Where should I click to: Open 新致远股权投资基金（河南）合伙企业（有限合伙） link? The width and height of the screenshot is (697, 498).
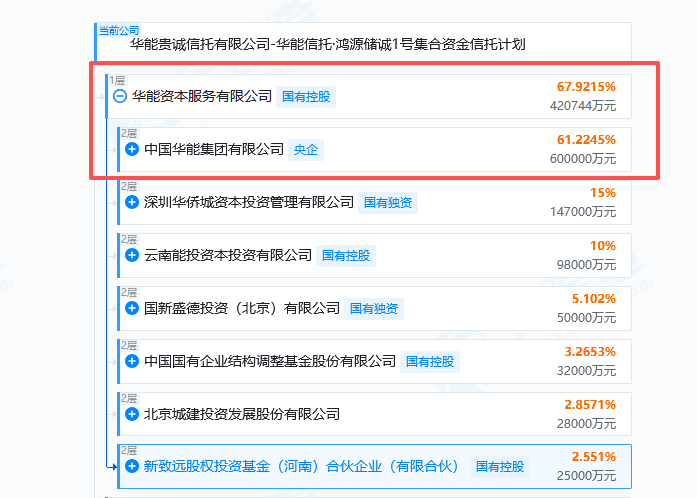301,466
